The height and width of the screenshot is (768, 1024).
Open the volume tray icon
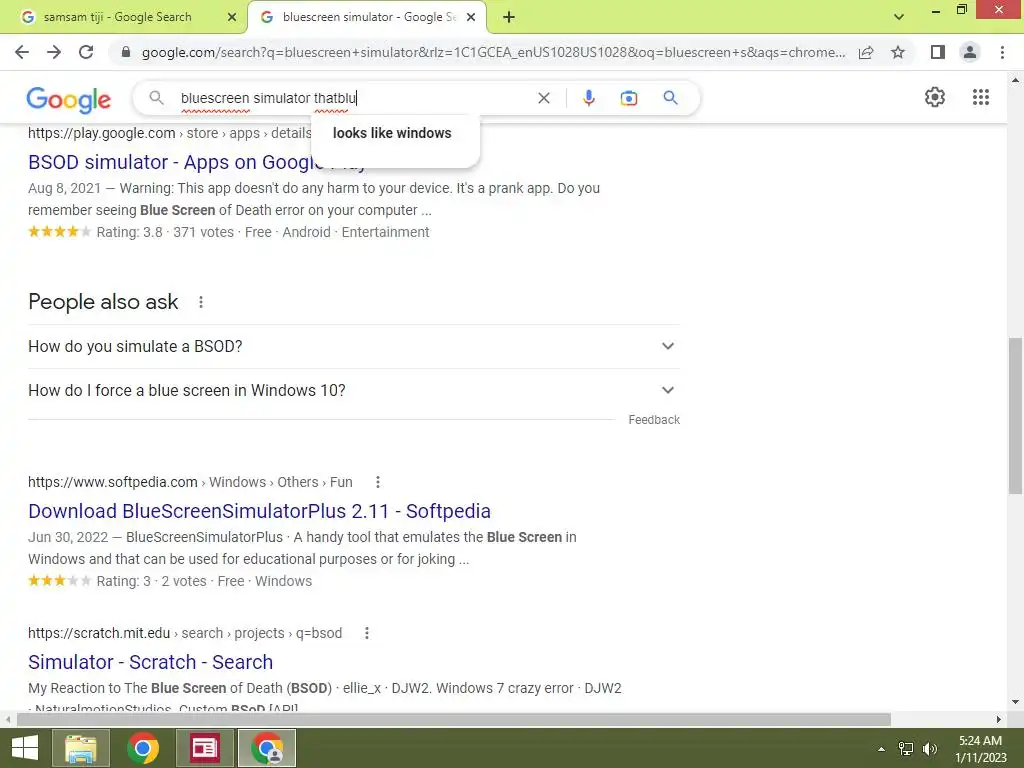point(929,749)
